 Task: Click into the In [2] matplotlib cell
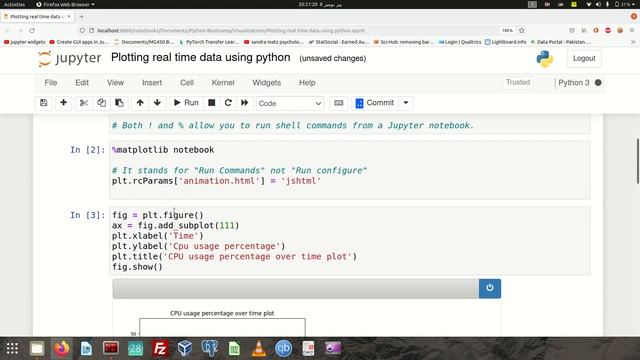(349, 170)
